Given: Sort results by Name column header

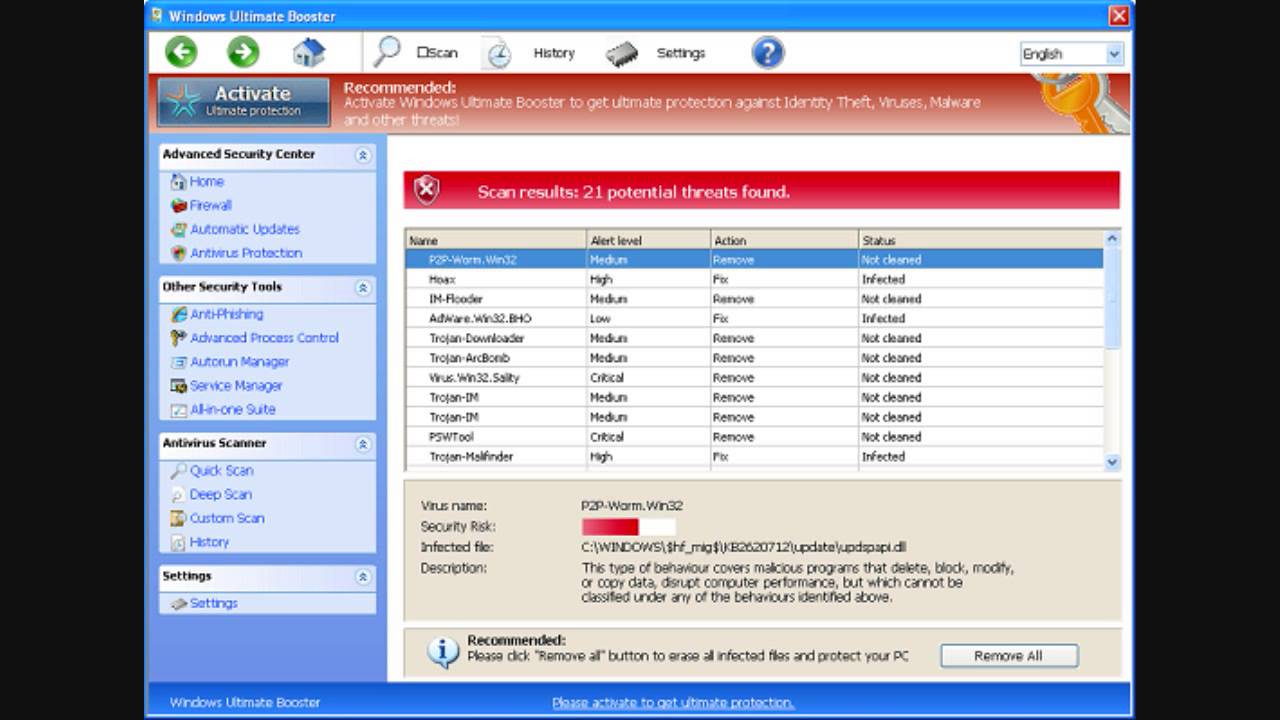Looking at the screenshot, I should pos(496,240).
